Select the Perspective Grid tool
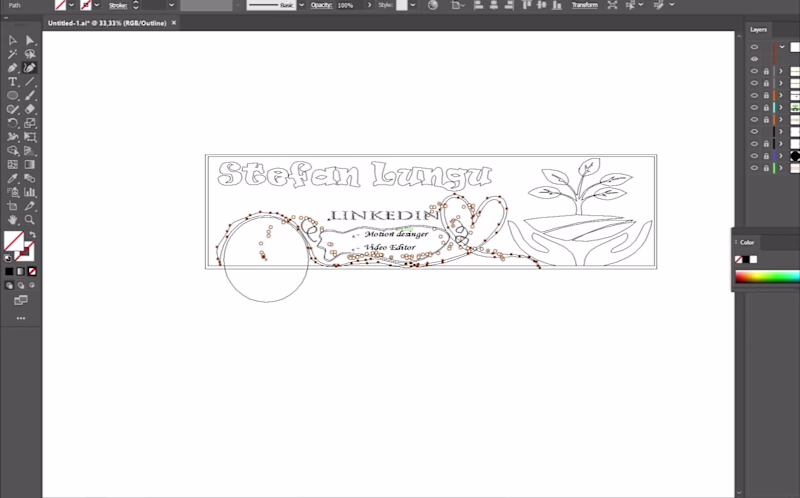Image resolution: width=800 pixels, height=498 pixels. tap(30, 151)
